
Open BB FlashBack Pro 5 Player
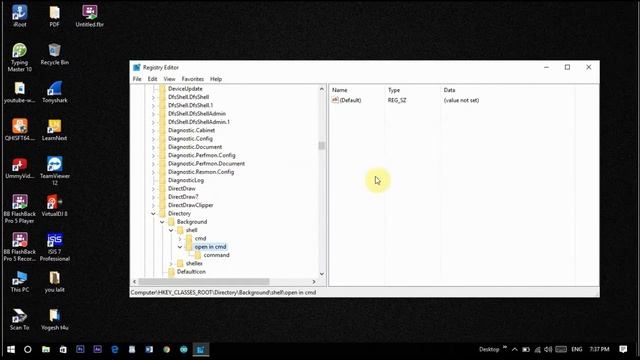pos(20,209)
